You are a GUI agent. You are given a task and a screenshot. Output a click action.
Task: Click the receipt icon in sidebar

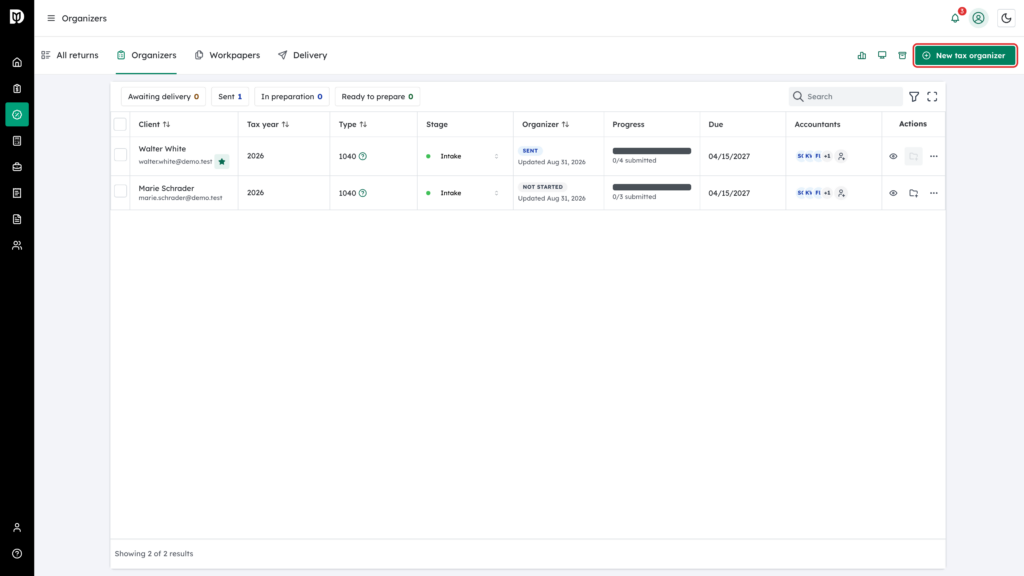[17, 193]
